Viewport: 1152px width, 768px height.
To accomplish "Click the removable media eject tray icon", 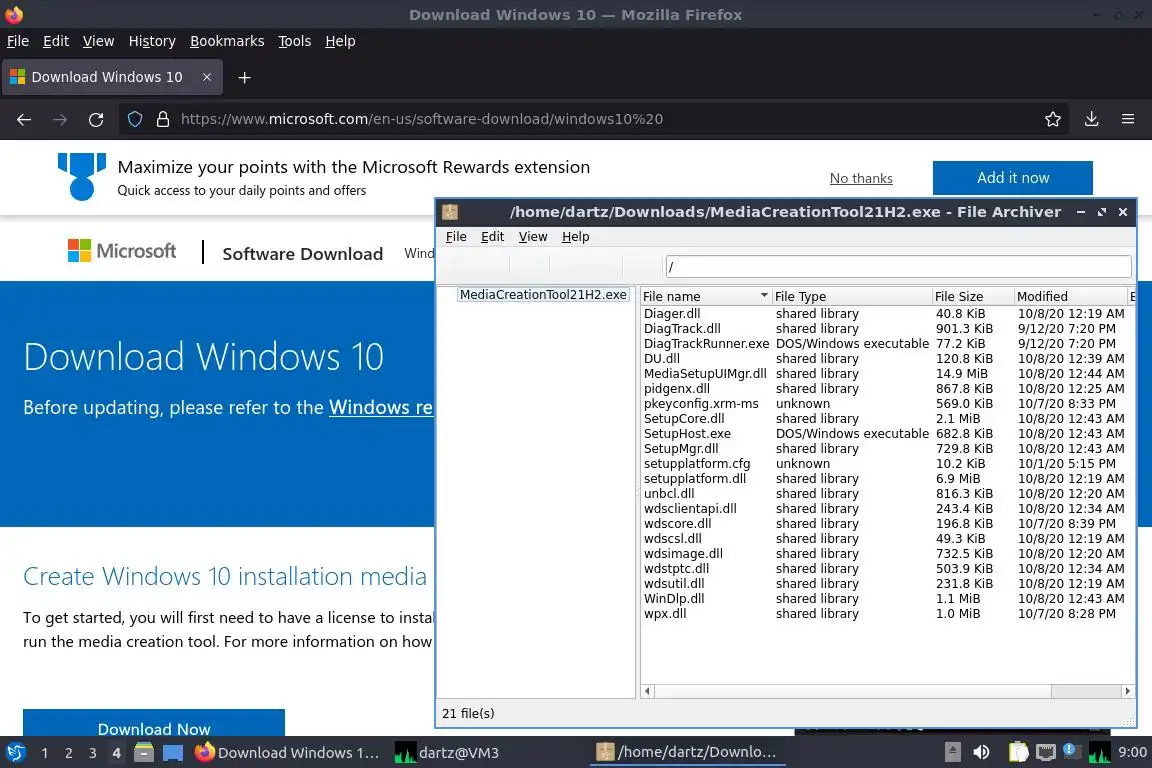I will (x=952, y=752).
